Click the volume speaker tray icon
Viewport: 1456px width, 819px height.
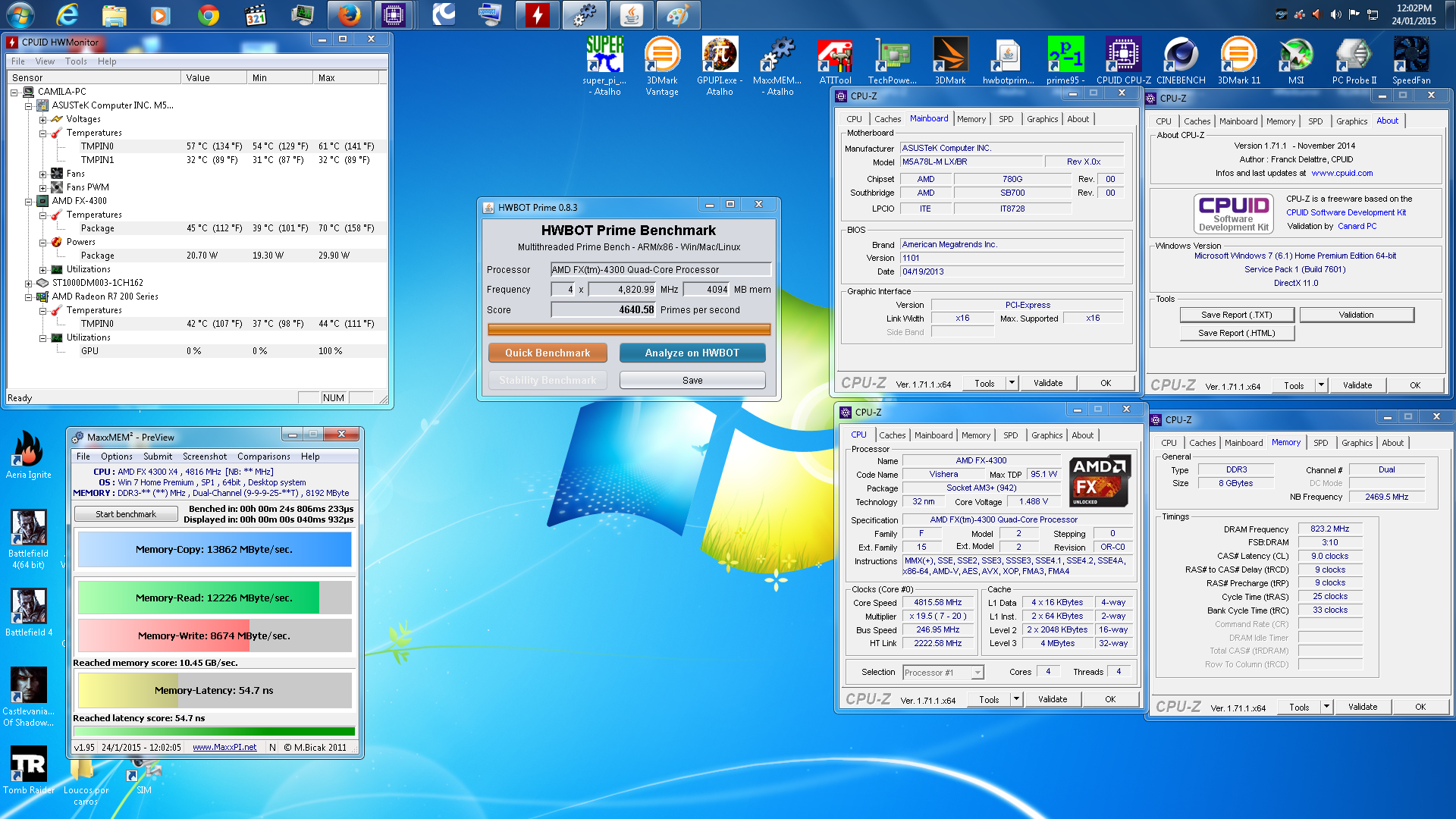(x=1335, y=14)
